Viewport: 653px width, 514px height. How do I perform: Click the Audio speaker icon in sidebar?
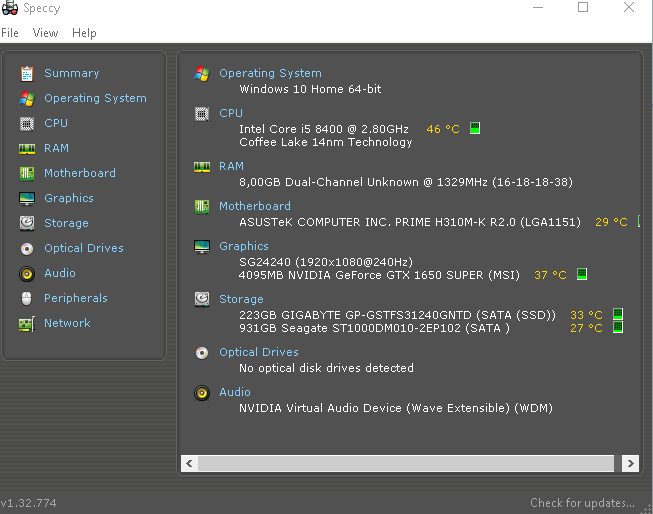pyautogui.click(x=27, y=274)
